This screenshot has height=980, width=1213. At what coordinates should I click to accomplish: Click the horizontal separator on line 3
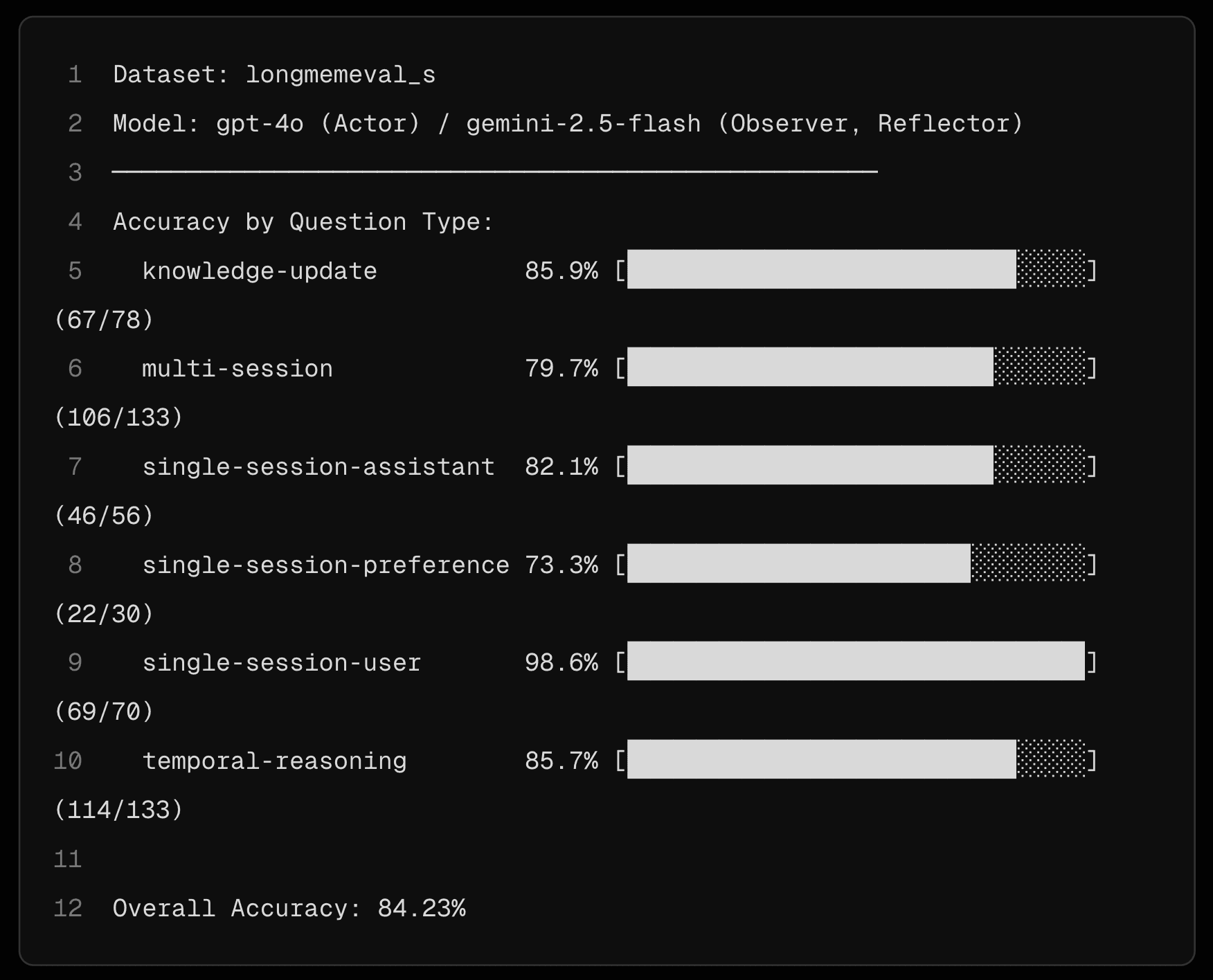(494, 171)
